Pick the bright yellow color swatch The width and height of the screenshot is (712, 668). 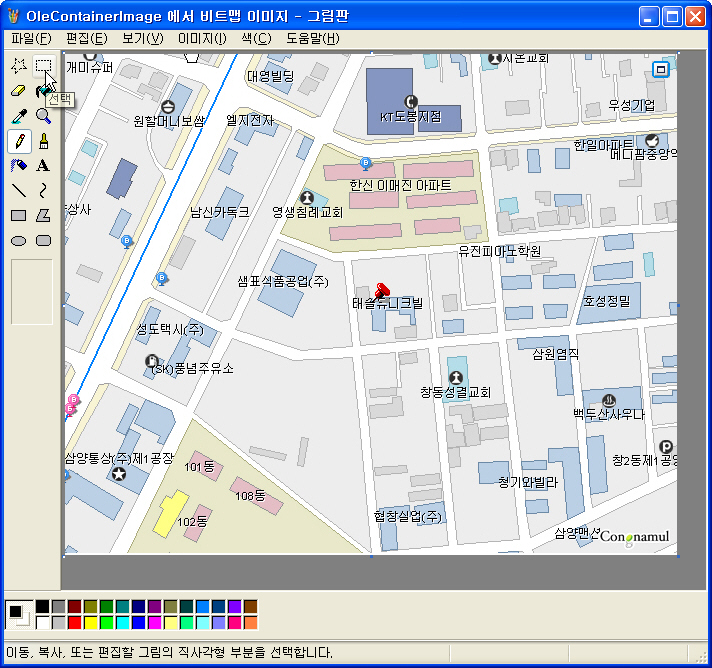(x=91, y=623)
